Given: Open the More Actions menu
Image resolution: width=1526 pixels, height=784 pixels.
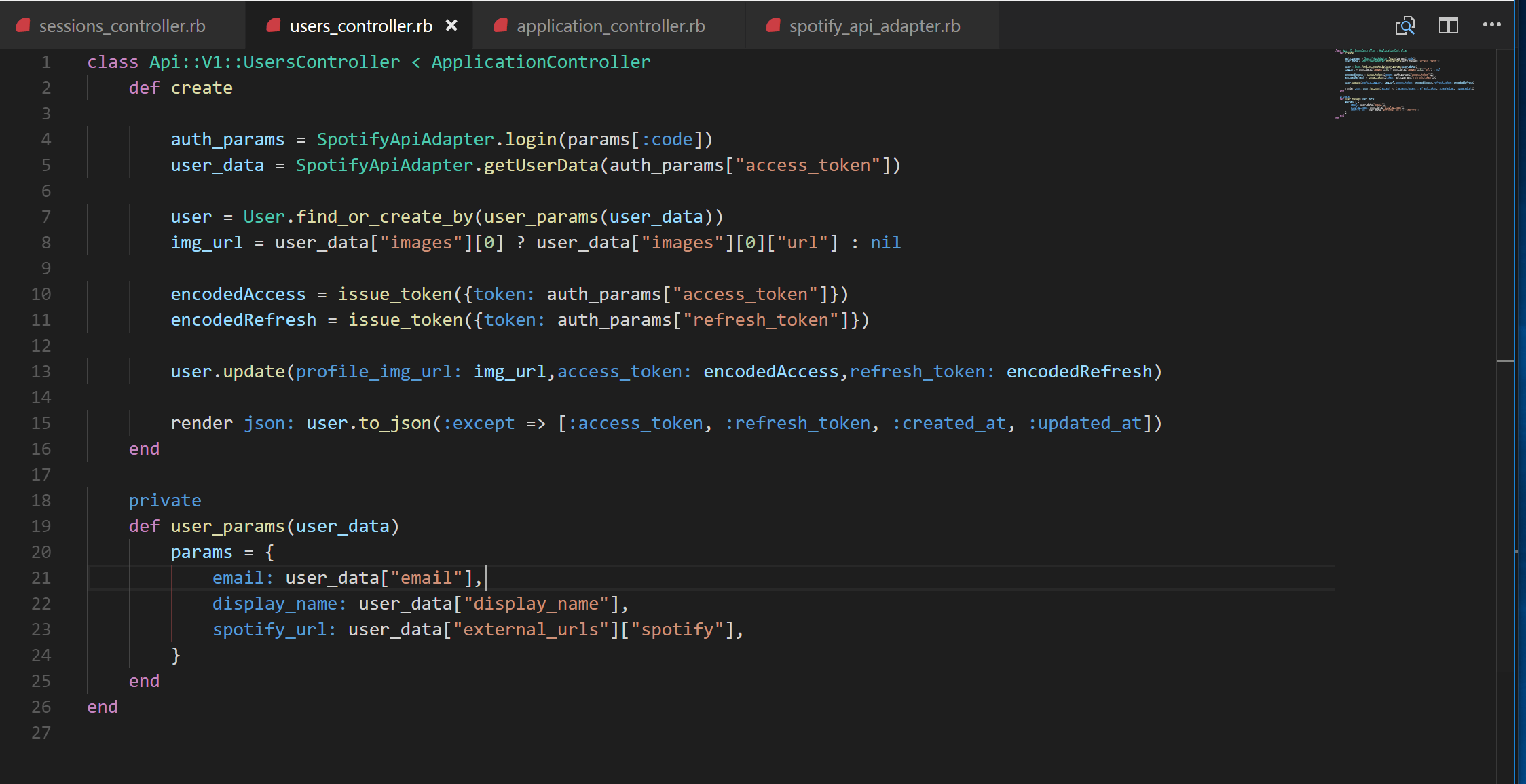Looking at the screenshot, I should [1492, 25].
